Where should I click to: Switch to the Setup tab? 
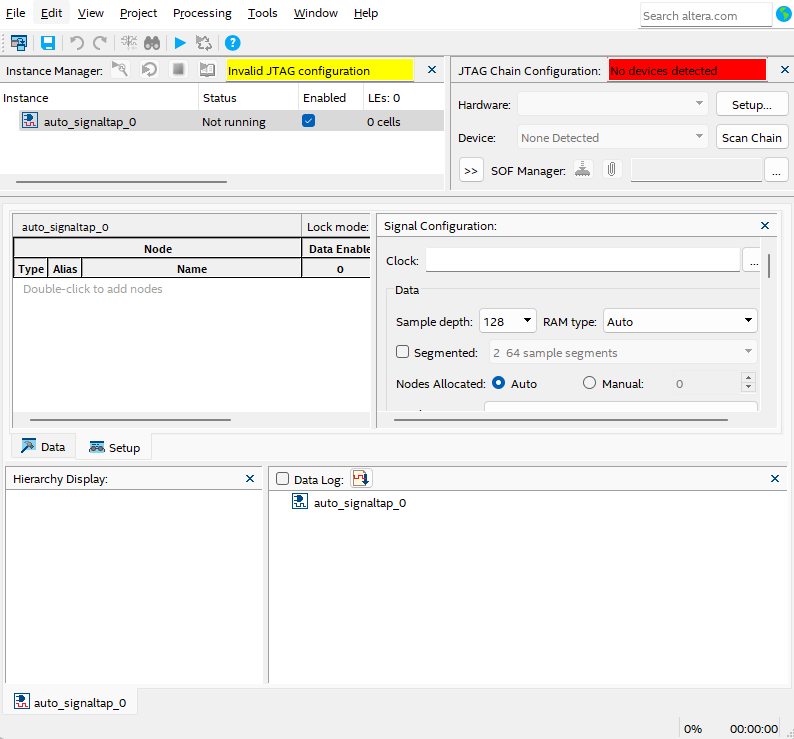coord(114,447)
